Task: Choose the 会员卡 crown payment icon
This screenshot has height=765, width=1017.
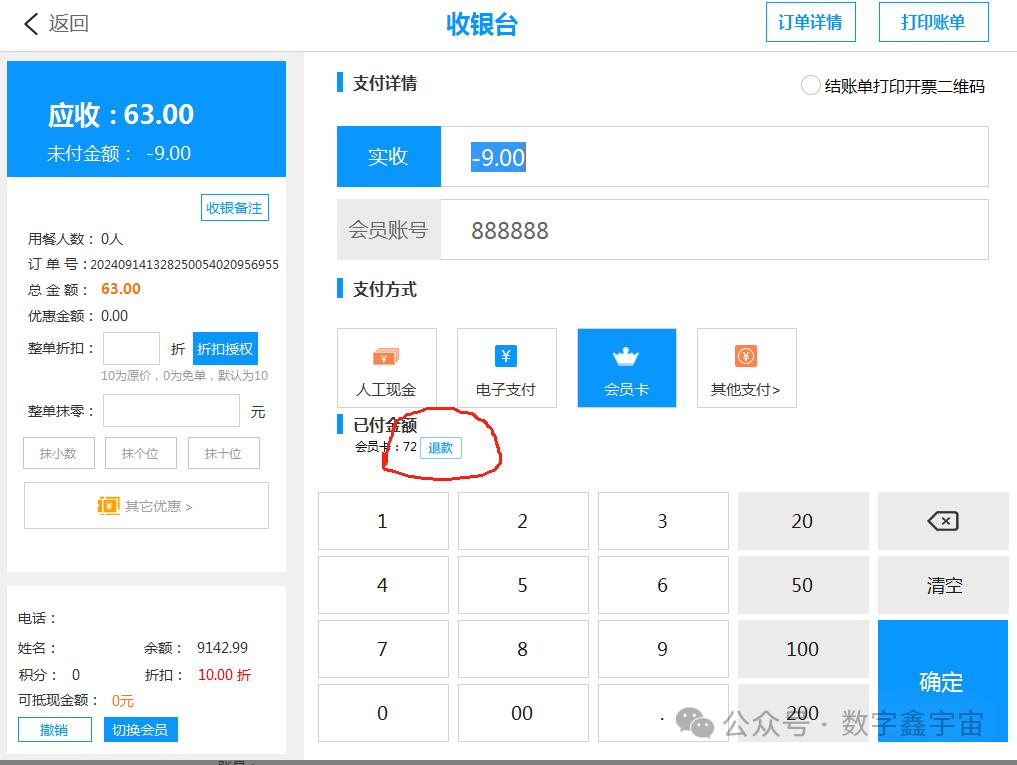Action: pos(626,356)
